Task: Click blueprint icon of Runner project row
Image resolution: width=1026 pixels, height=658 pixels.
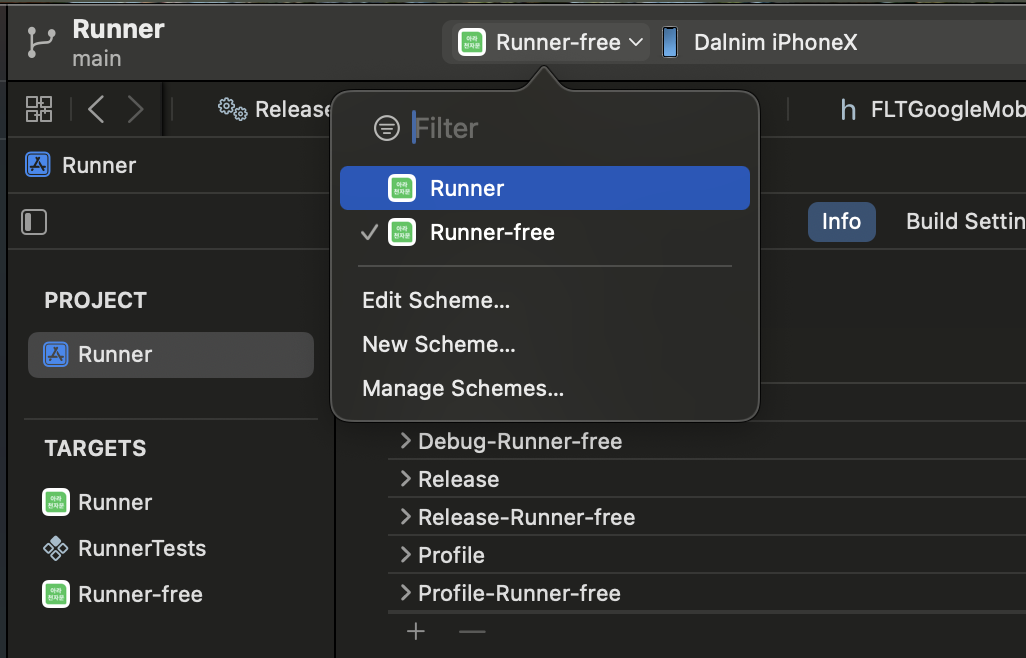Action: tap(56, 355)
